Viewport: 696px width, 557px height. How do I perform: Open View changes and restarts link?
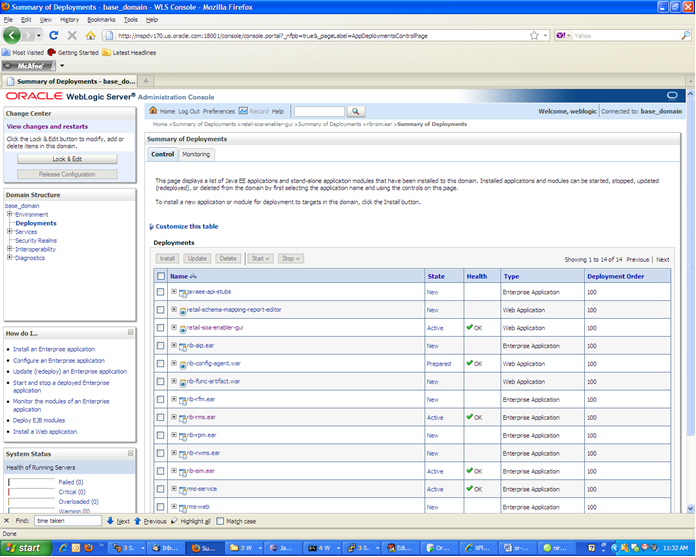pos(47,126)
